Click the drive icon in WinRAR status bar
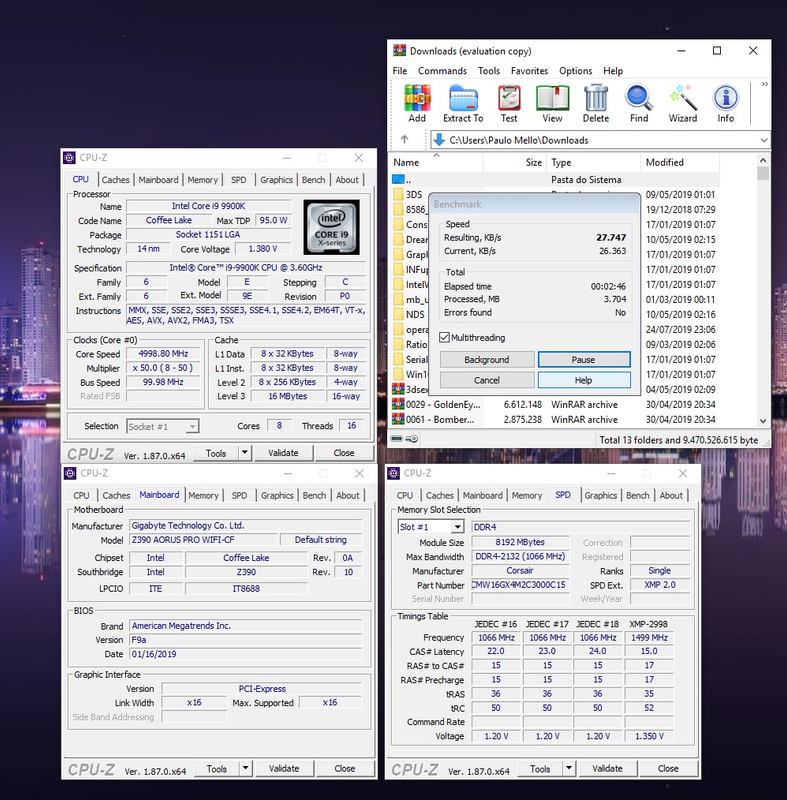 coord(397,439)
